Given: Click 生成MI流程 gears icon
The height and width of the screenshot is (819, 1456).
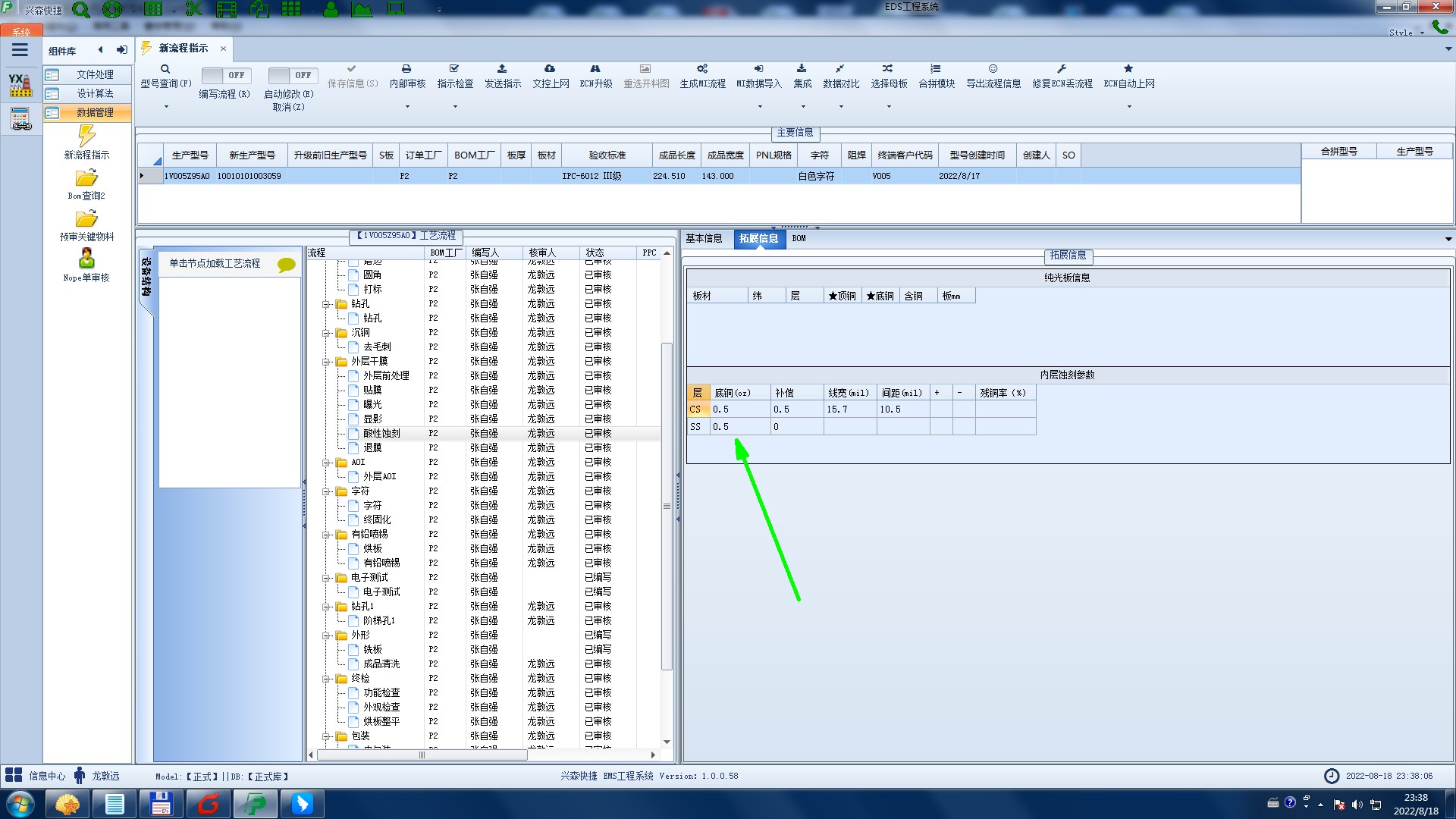Looking at the screenshot, I should 702,69.
